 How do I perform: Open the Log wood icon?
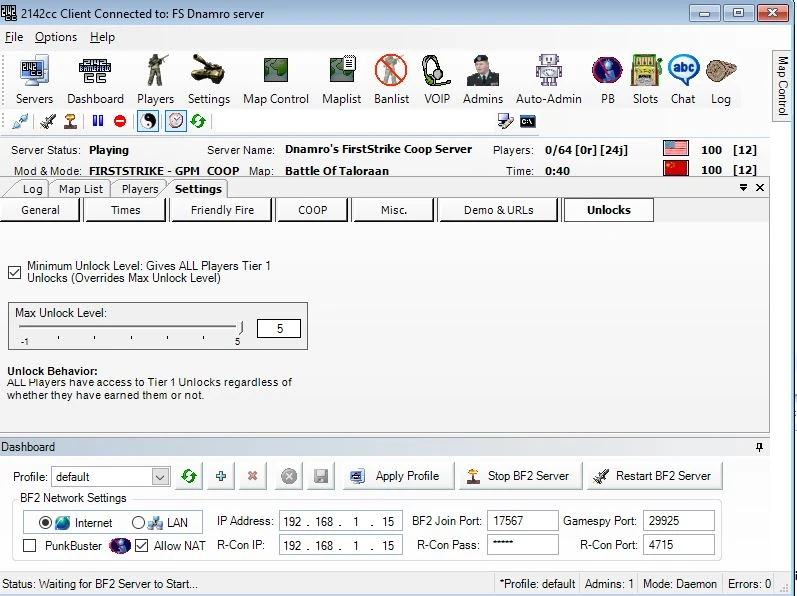pyautogui.click(x=721, y=80)
